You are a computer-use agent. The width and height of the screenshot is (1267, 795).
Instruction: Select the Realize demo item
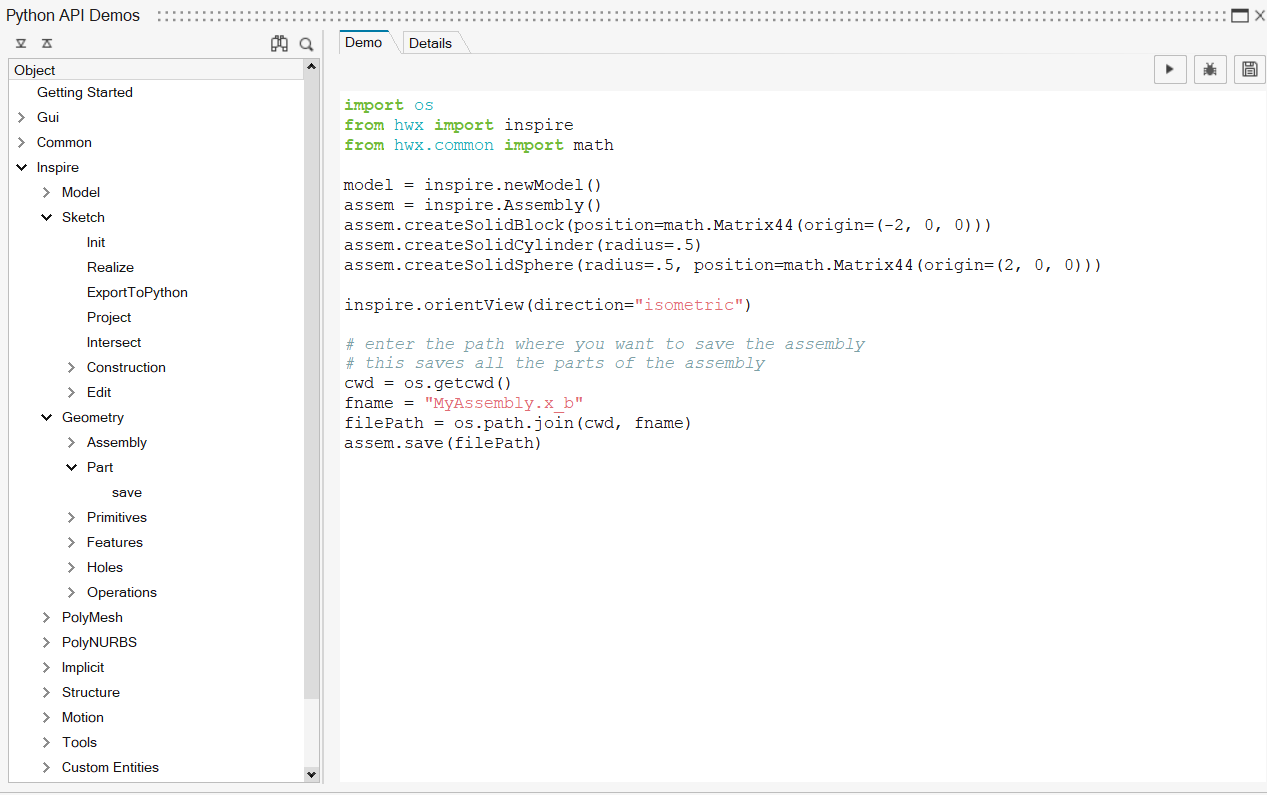pyautogui.click(x=110, y=267)
